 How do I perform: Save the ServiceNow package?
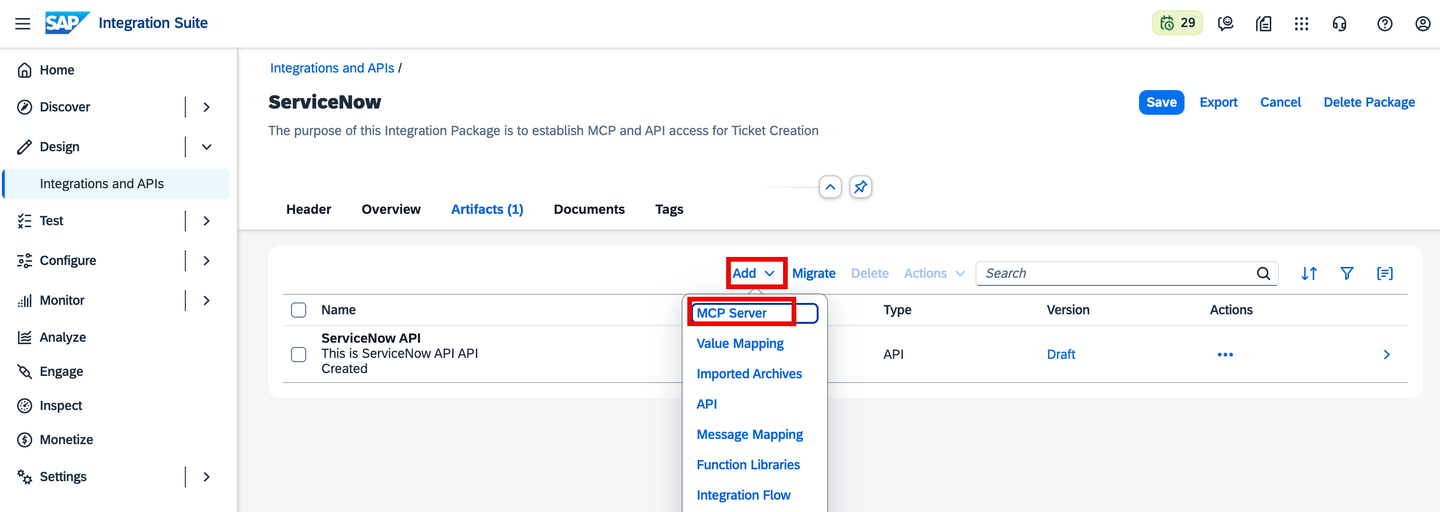tap(1161, 102)
